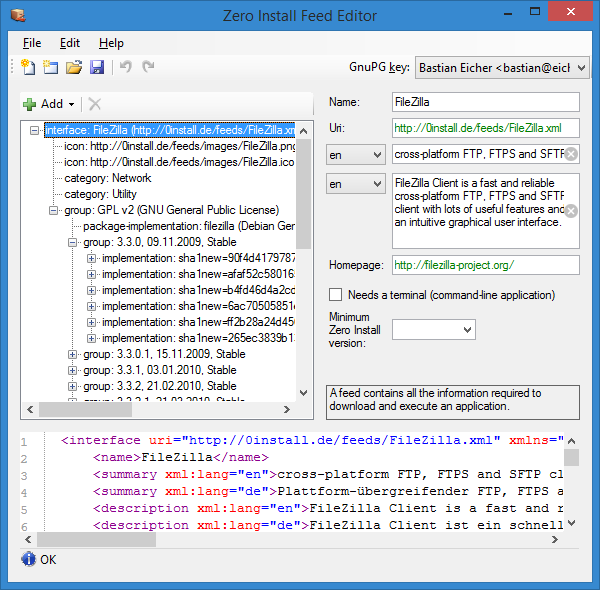Redo the last change
Viewport: 600px width, 590px height.
tap(148, 67)
